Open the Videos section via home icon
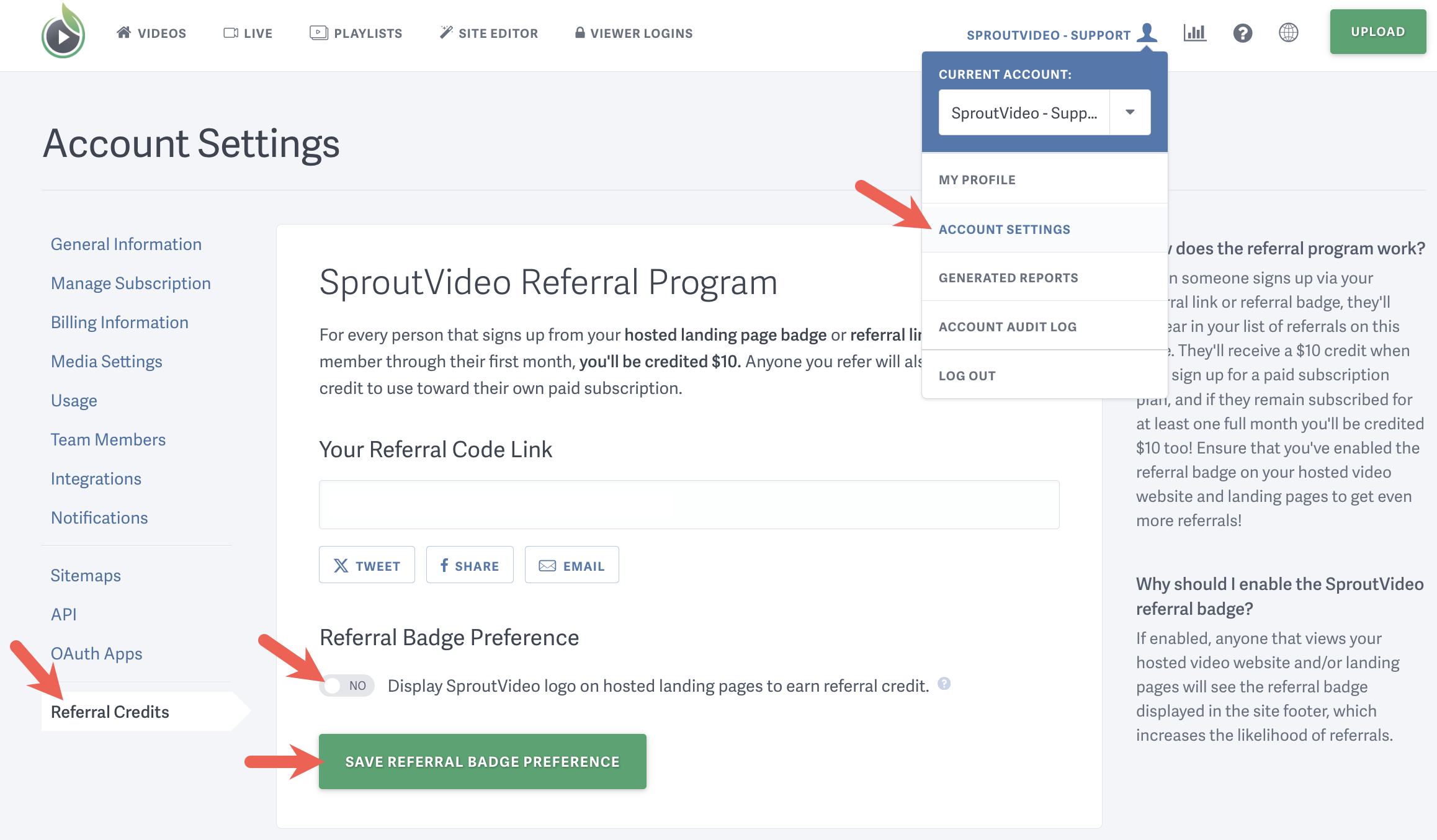The image size is (1437, 840). click(124, 32)
